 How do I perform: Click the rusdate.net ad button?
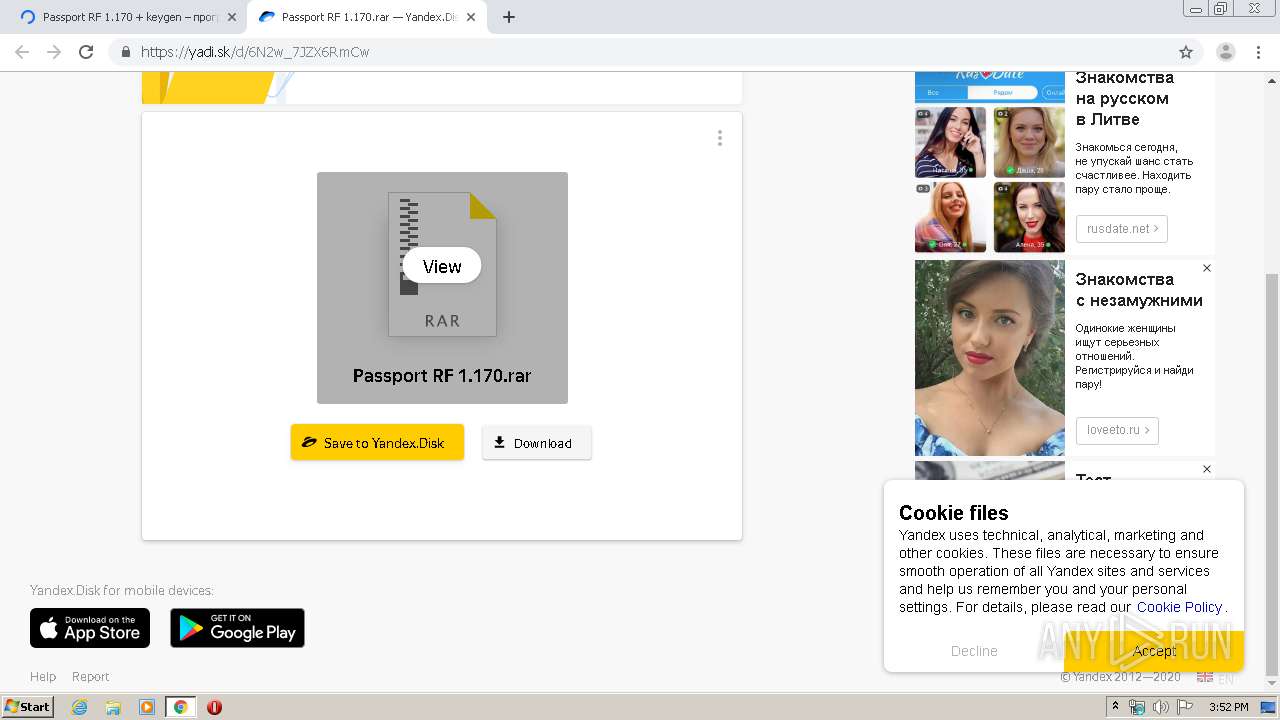pyautogui.click(x=1122, y=229)
